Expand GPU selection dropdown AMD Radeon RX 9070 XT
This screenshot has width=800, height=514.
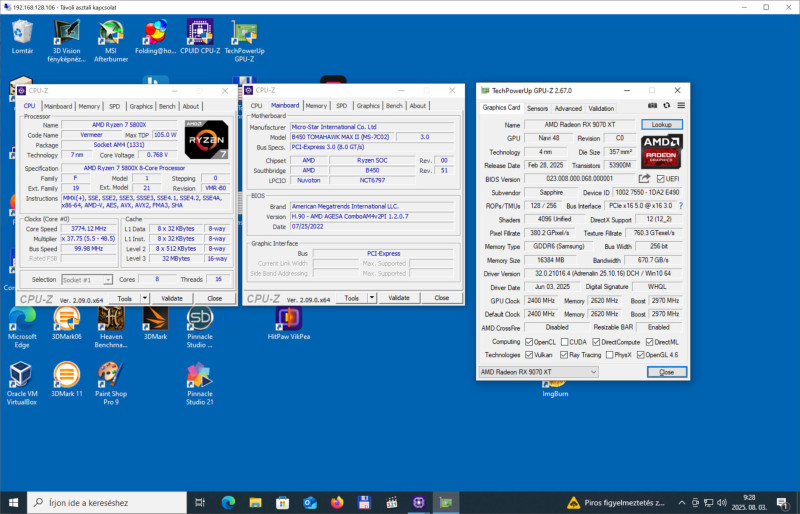[538, 372]
